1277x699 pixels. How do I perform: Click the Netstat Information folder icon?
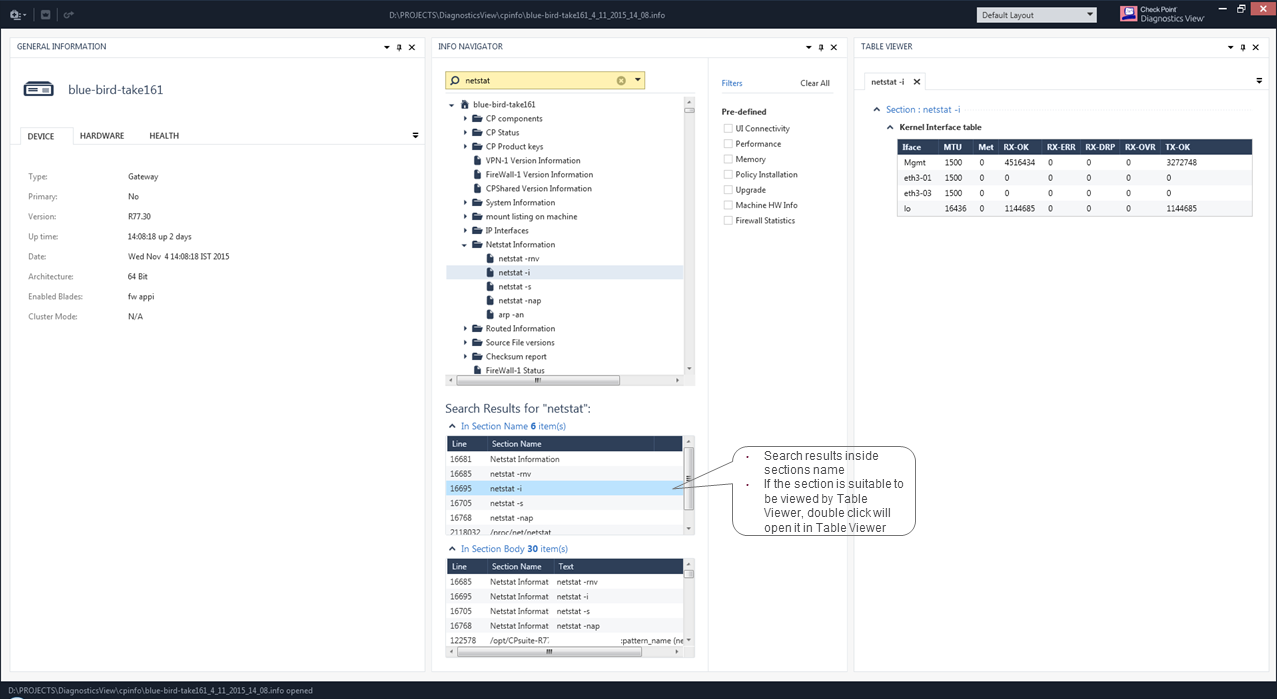479,245
